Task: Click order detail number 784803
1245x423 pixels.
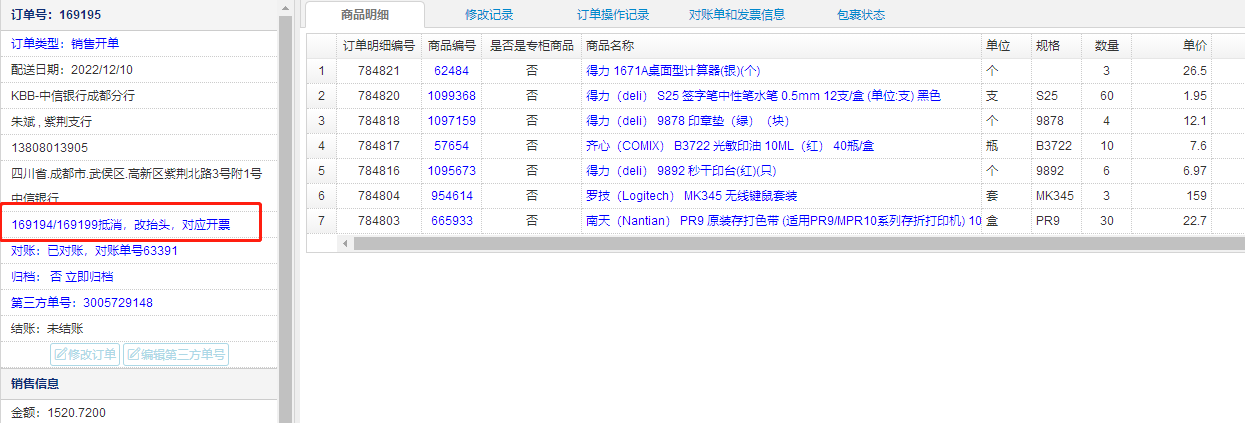Action: click(378, 221)
